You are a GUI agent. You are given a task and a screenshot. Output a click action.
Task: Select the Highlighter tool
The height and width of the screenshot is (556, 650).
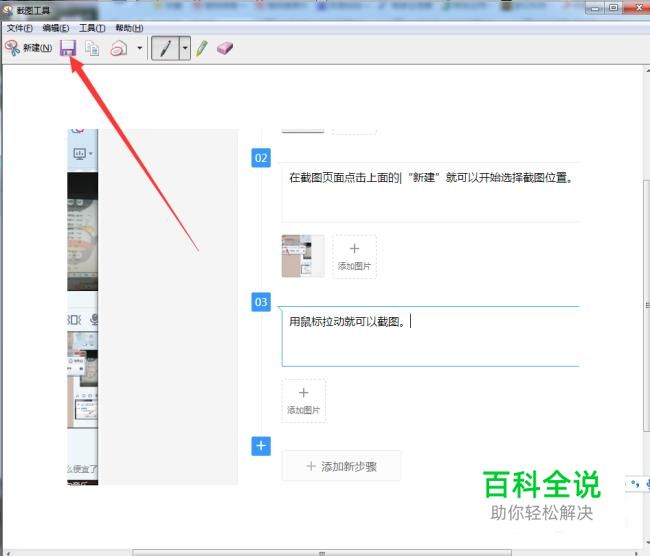[x=202, y=48]
